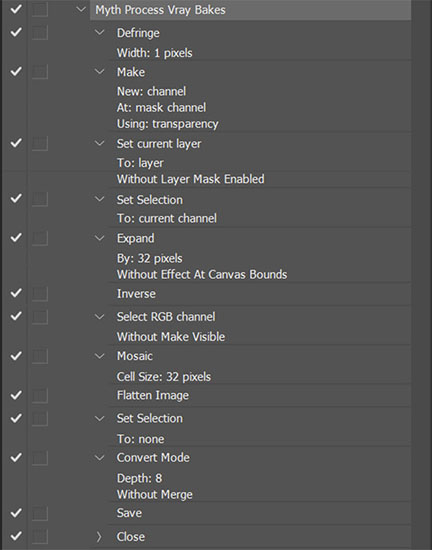432x550 pixels.
Task: Select the Set current layer step
Action: pyautogui.click(x=159, y=143)
